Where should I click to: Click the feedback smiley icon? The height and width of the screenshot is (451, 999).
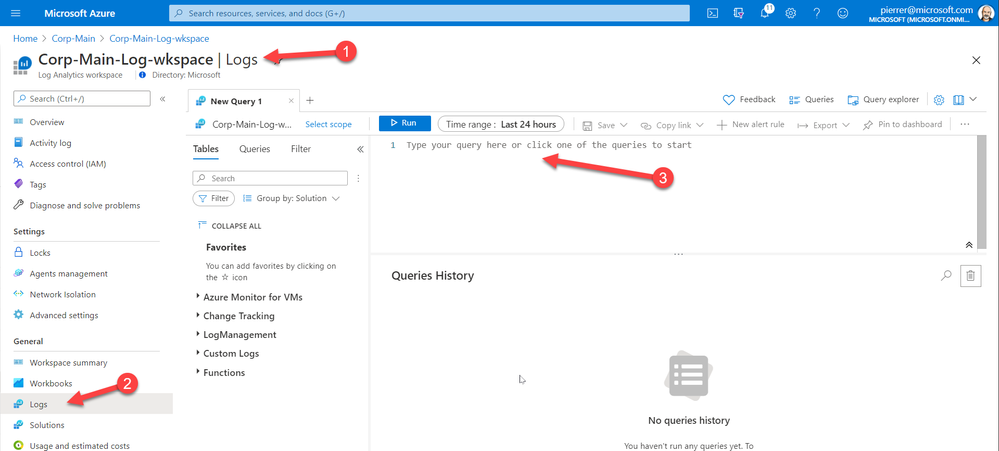pyautogui.click(x=842, y=13)
